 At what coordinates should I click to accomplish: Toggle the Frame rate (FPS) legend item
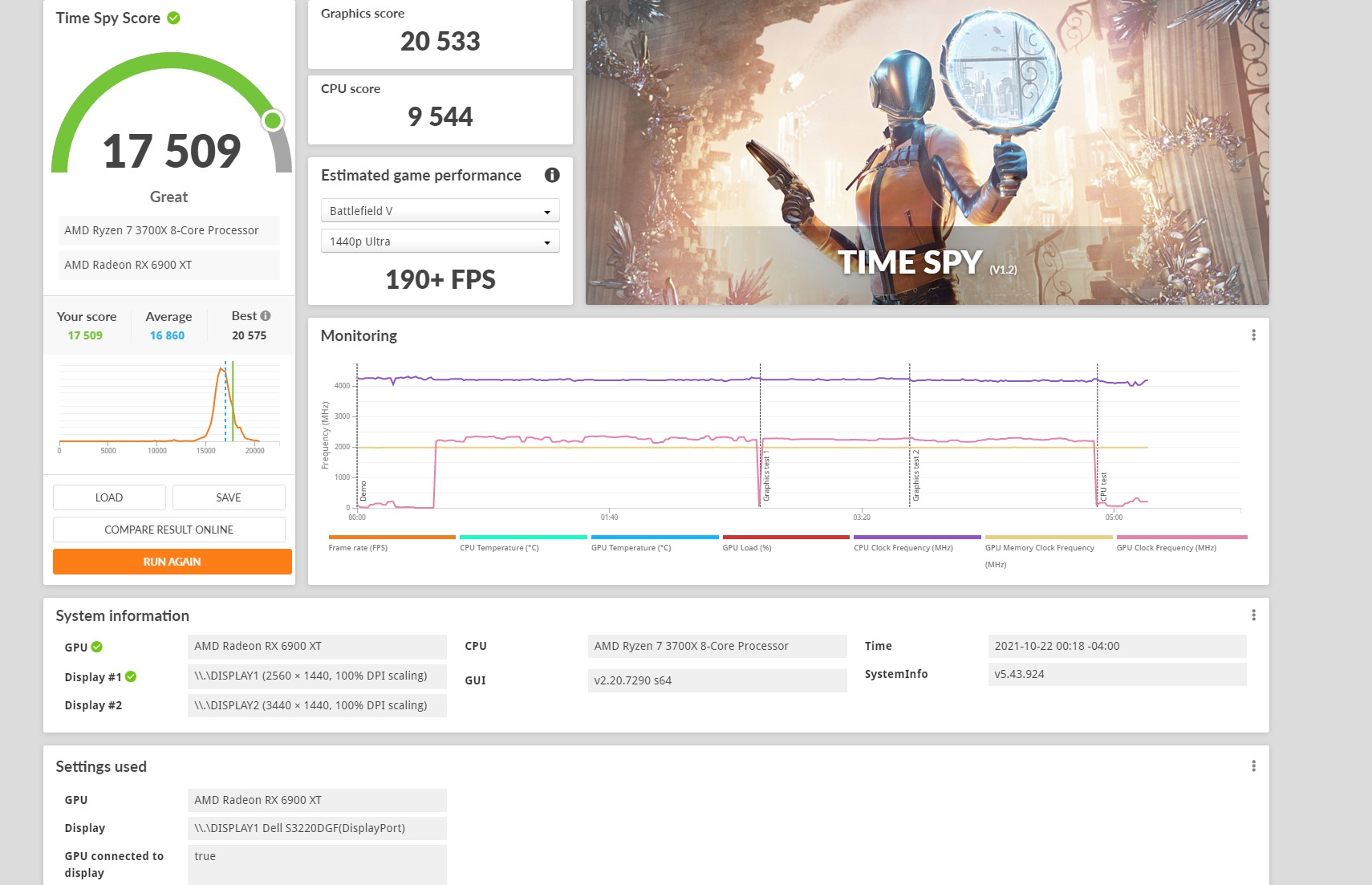(x=358, y=547)
